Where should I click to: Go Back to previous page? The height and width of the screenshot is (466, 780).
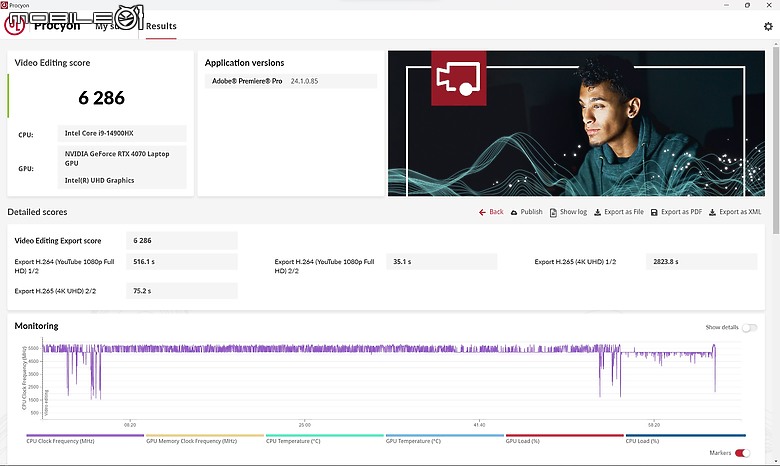click(496, 212)
